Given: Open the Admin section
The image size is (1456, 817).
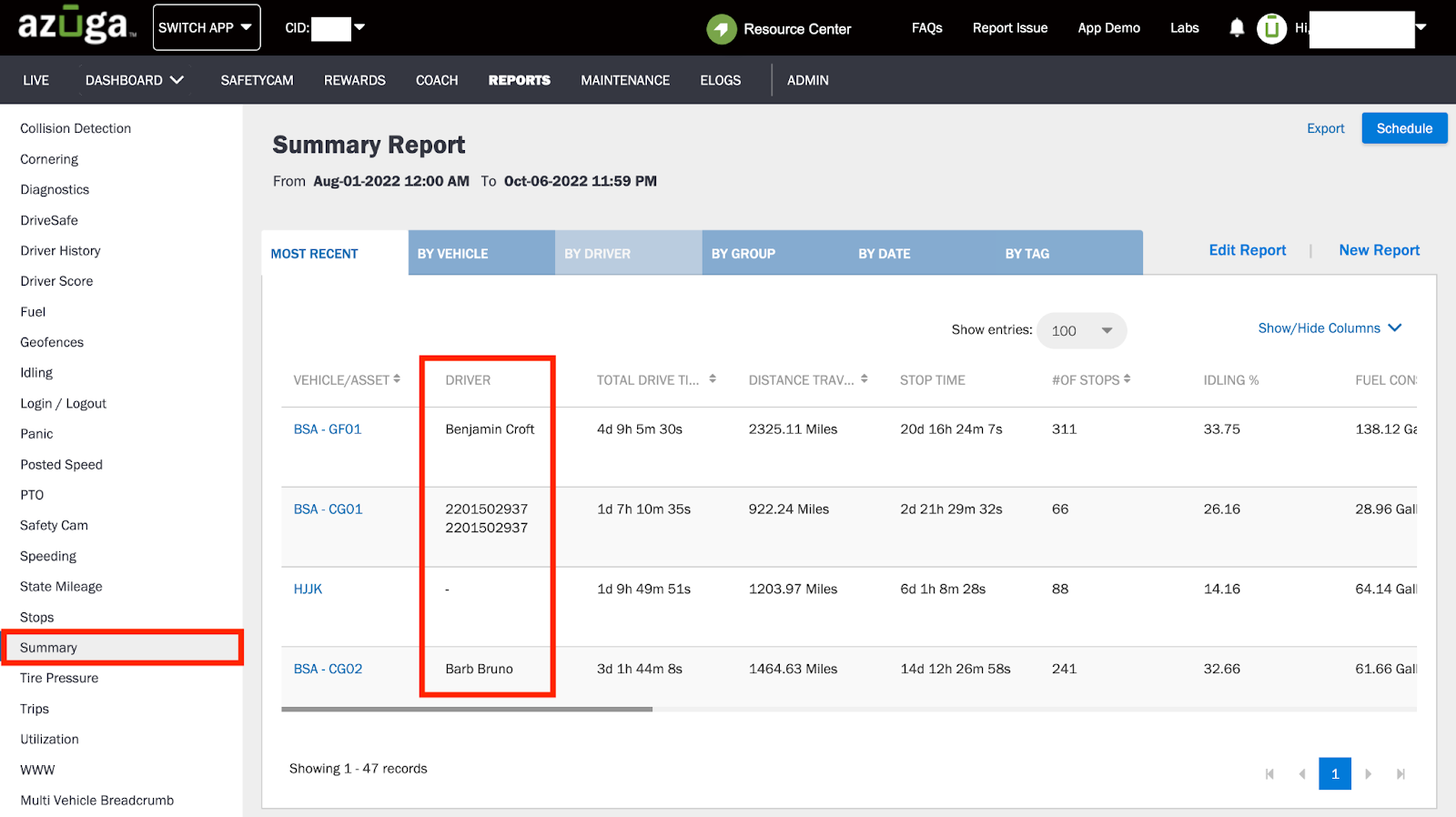Looking at the screenshot, I should [808, 80].
